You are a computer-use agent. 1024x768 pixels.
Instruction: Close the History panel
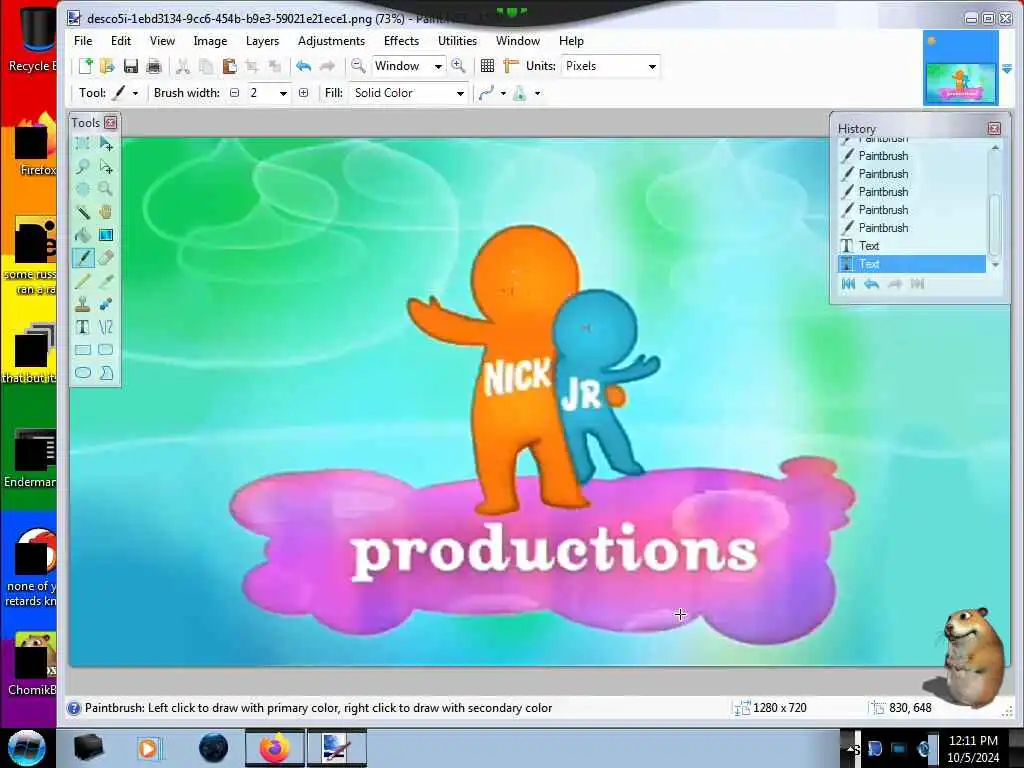click(994, 129)
